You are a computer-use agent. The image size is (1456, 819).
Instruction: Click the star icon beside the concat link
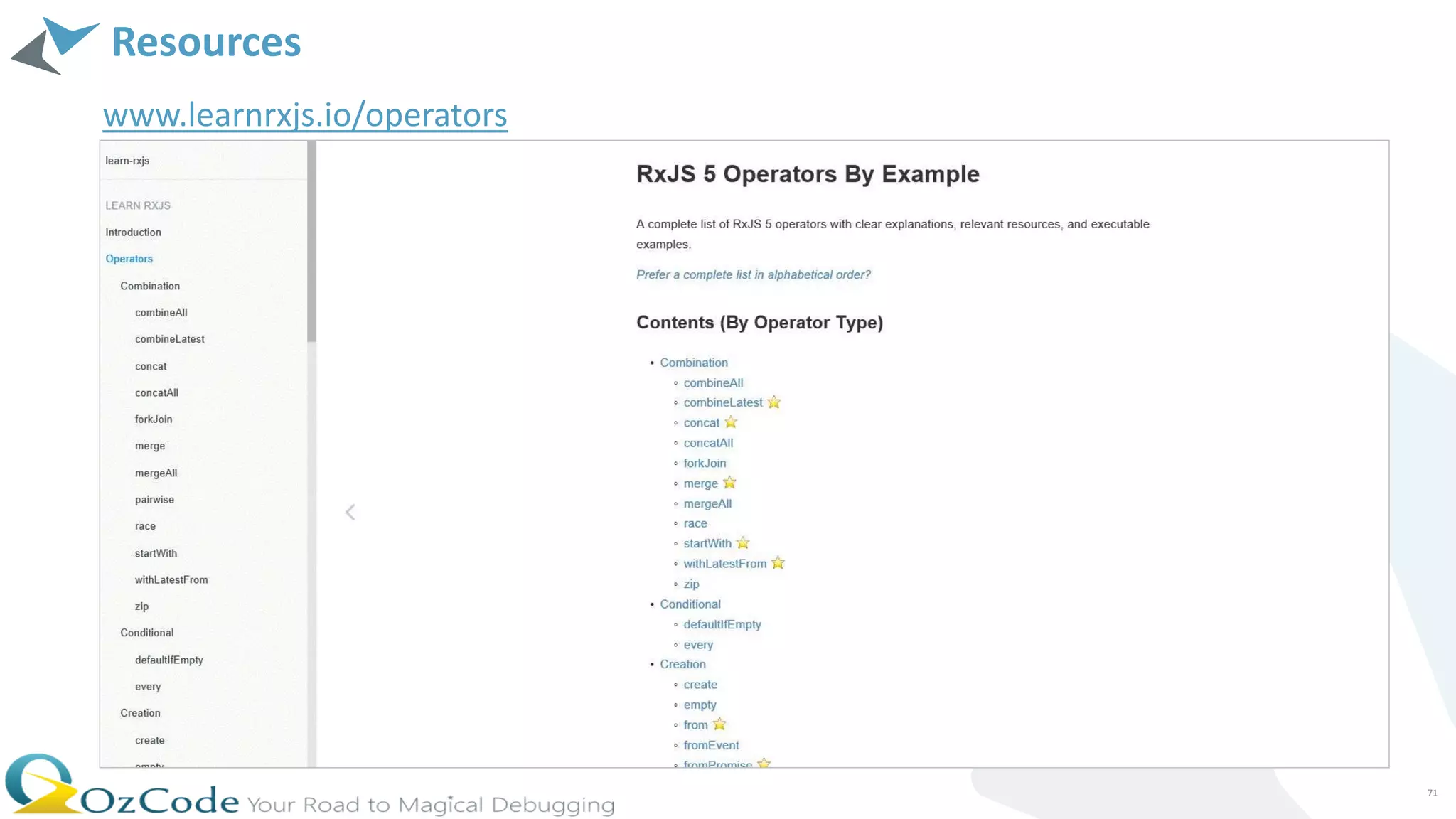(x=731, y=422)
